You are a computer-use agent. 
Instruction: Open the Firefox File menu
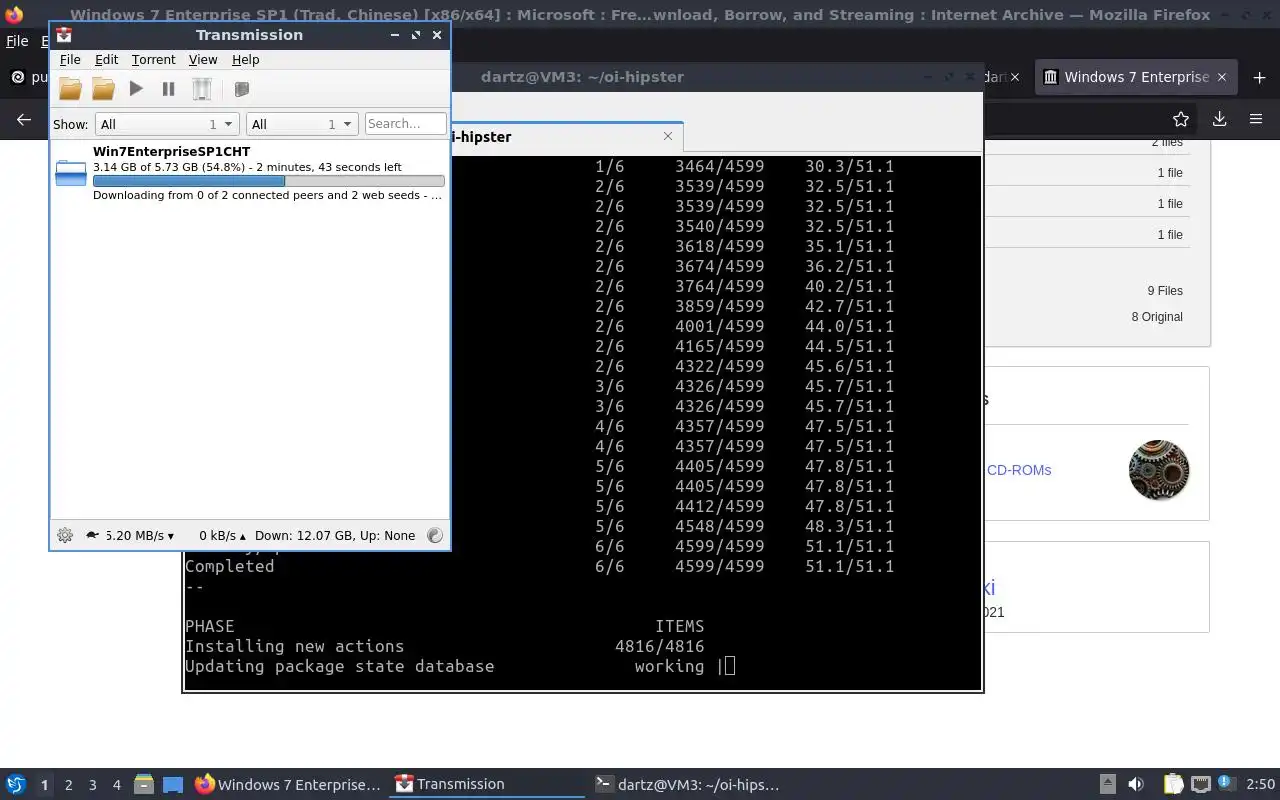tap(17, 41)
